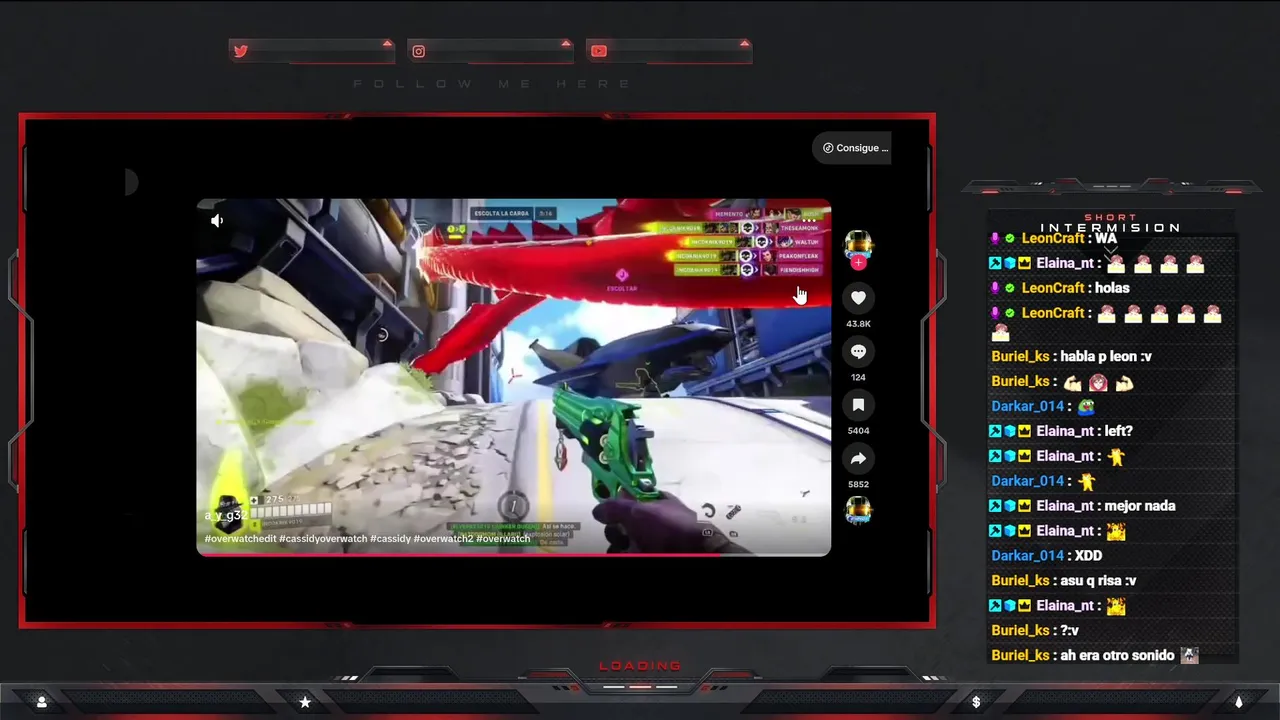This screenshot has width=1280, height=720.
Task: Click the person icon in bottom bar
Action: (42, 702)
